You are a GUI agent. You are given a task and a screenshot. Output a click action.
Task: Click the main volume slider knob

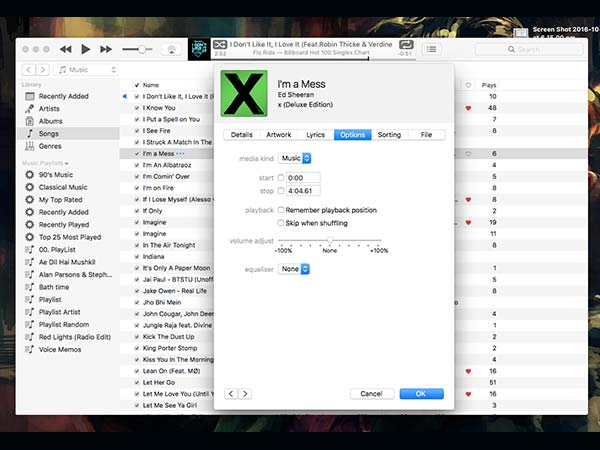pos(142,49)
